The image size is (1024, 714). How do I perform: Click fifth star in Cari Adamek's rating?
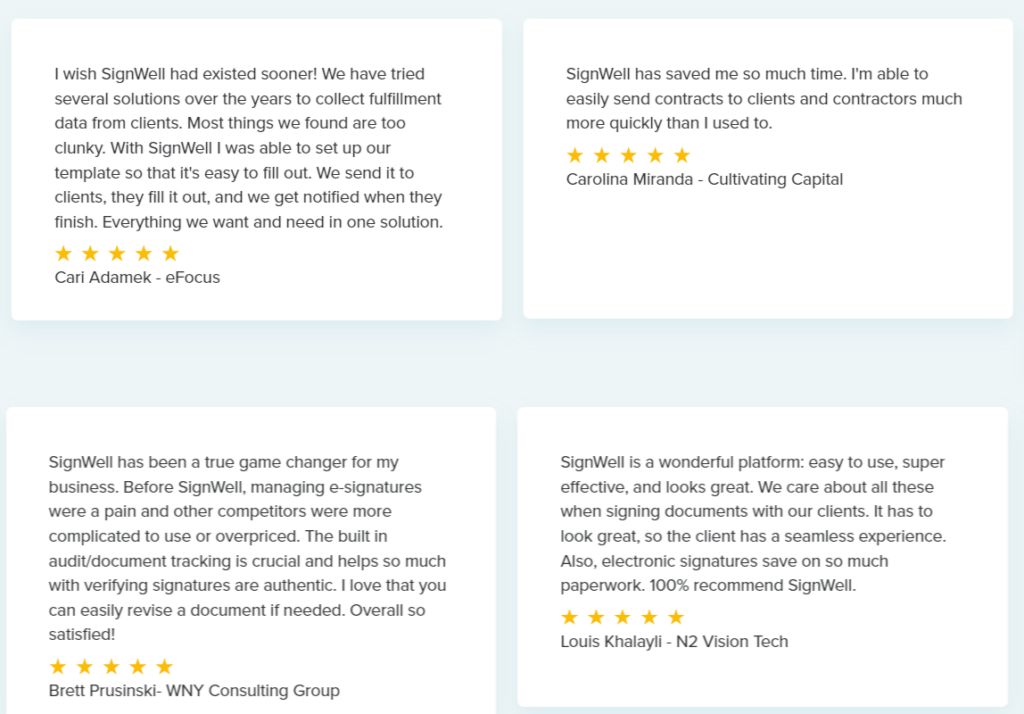pos(171,253)
